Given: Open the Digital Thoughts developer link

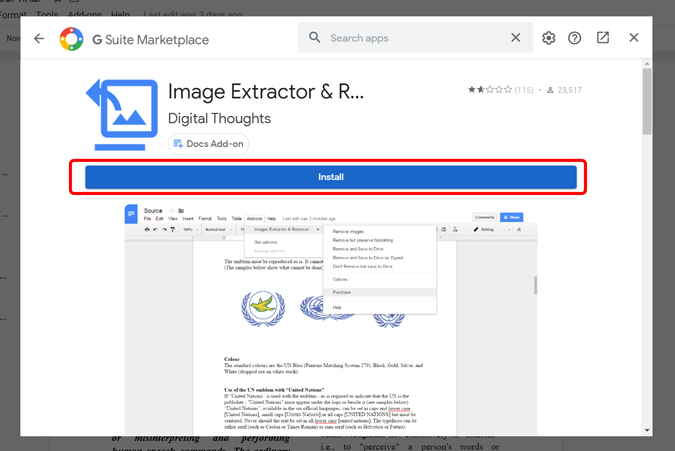Looking at the screenshot, I should (x=219, y=118).
